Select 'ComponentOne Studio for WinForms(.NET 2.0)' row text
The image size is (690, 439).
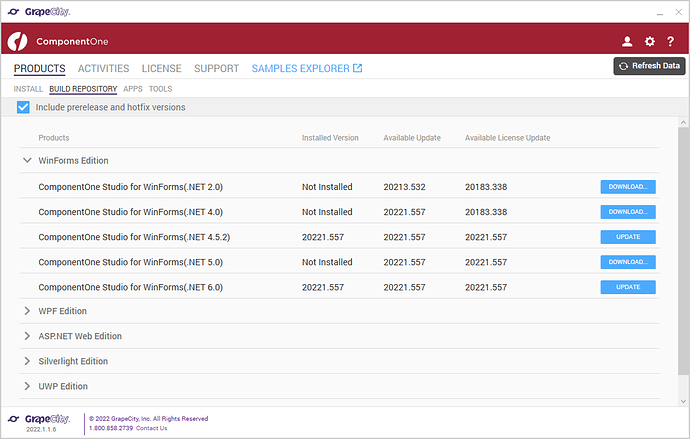131,187
